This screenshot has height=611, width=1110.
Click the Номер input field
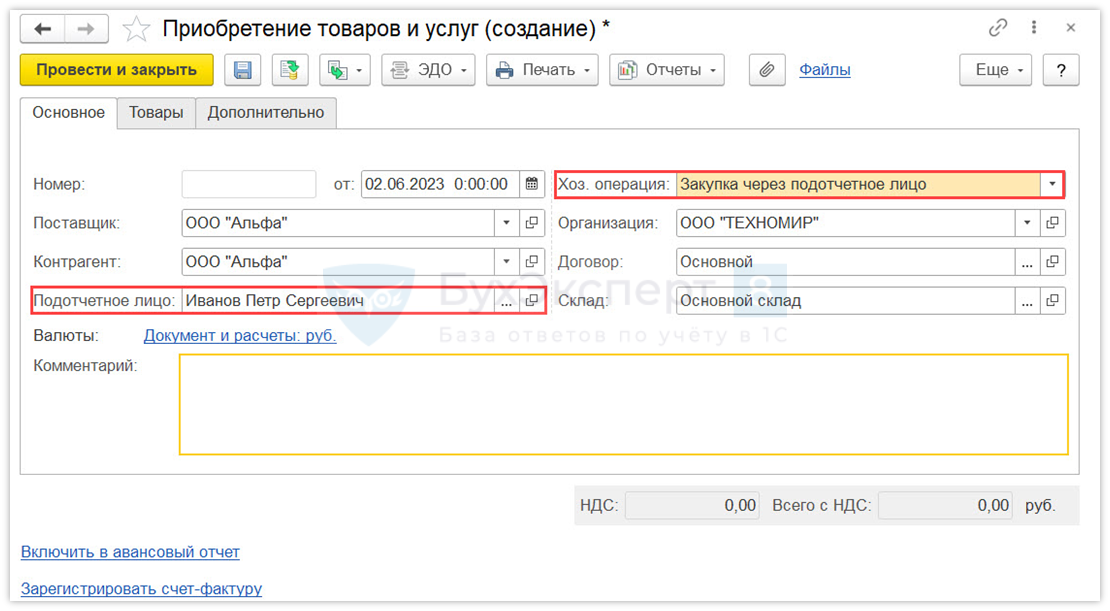pyautogui.click(x=248, y=184)
